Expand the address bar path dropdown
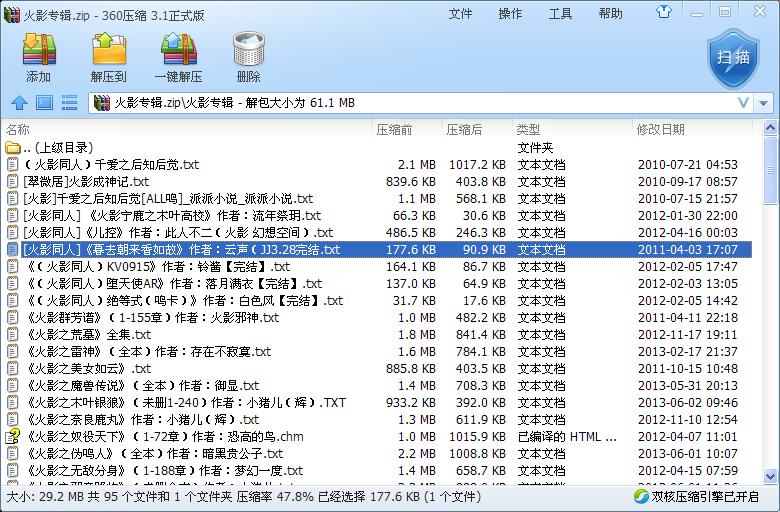 (x=743, y=103)
